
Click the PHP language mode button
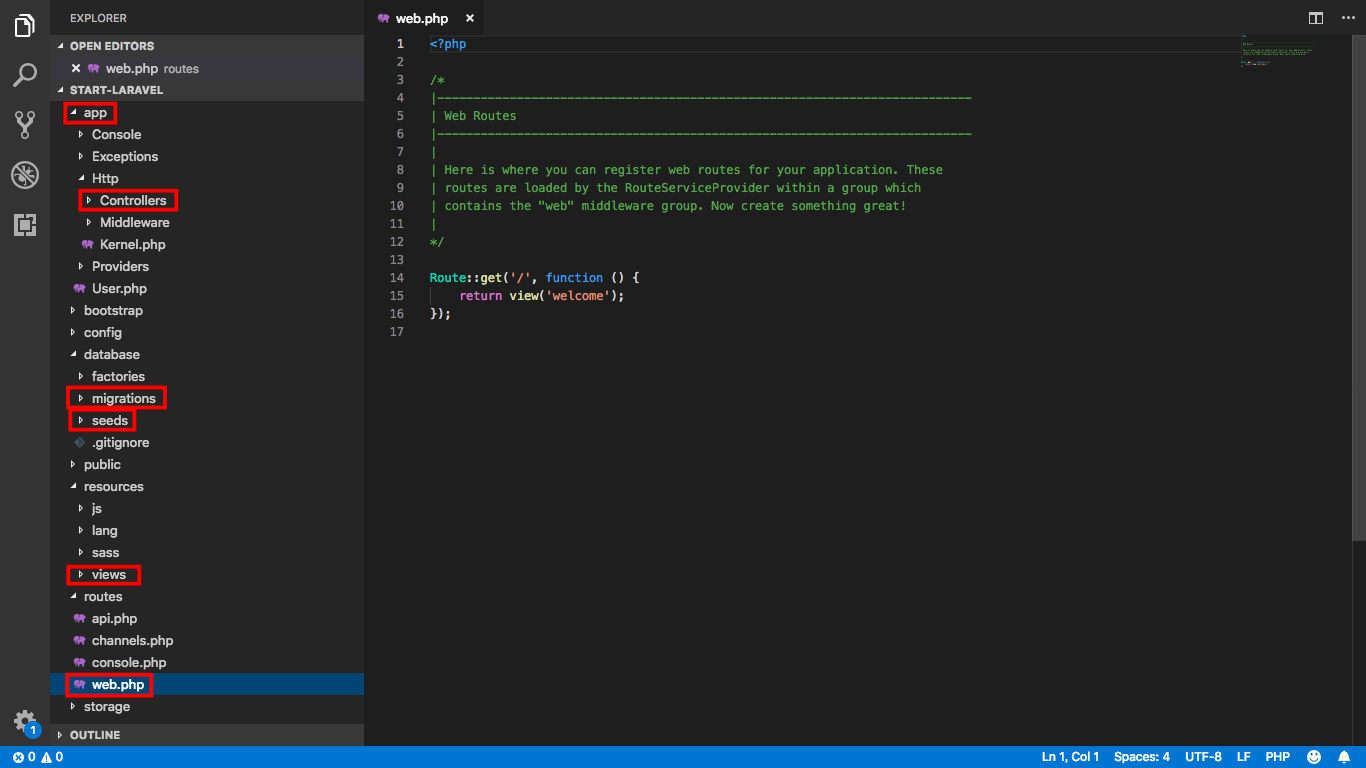1277,757
